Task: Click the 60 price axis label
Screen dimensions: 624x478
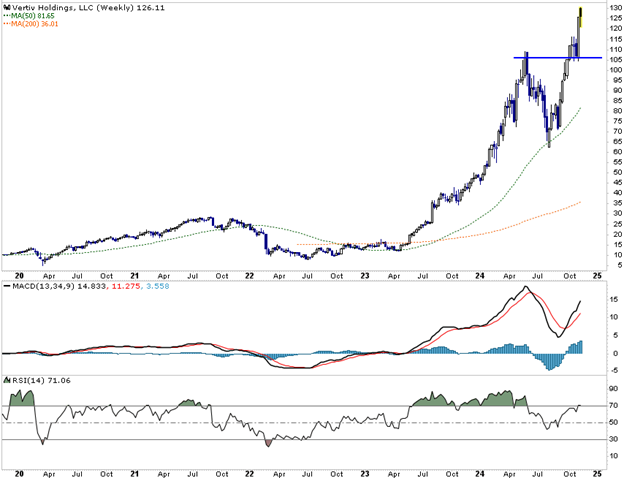Action: click(616, 152)
